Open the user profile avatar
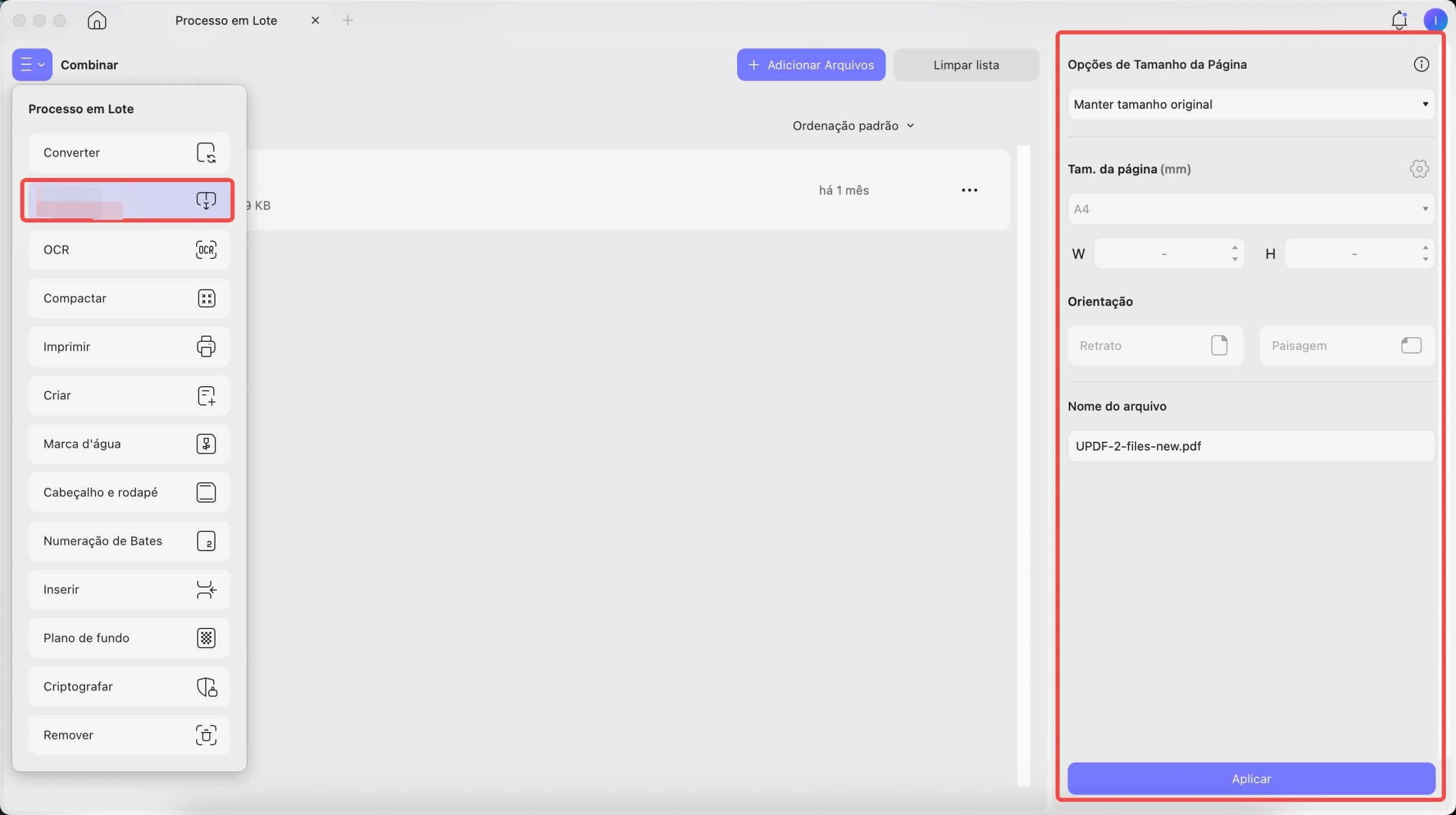This screenshot has height=815, width=1456. [1435, 20]
